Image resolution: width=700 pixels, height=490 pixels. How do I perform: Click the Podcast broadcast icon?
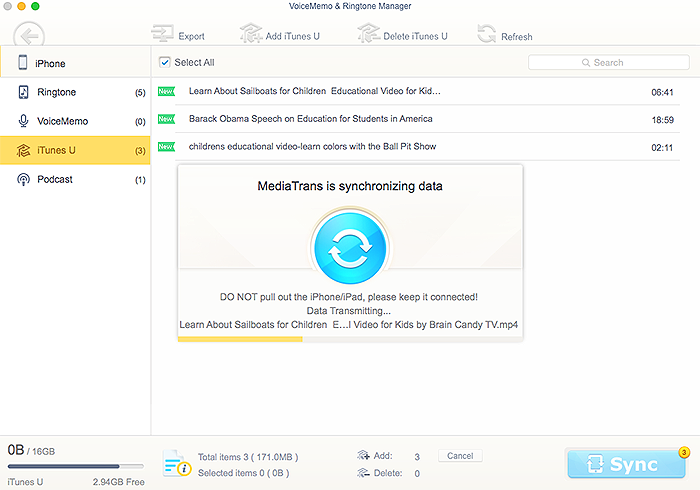[x=23, y=179]
